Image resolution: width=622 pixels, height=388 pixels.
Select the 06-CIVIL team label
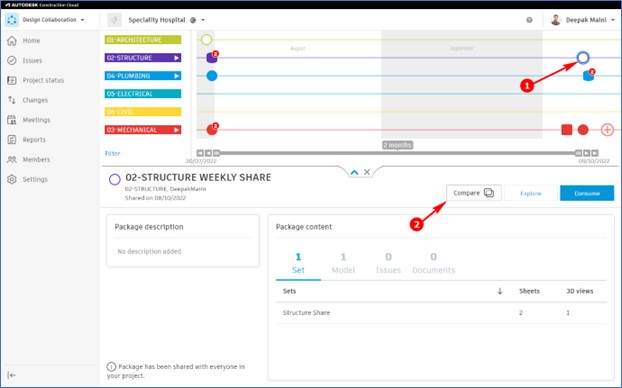(x=143, y=112)
